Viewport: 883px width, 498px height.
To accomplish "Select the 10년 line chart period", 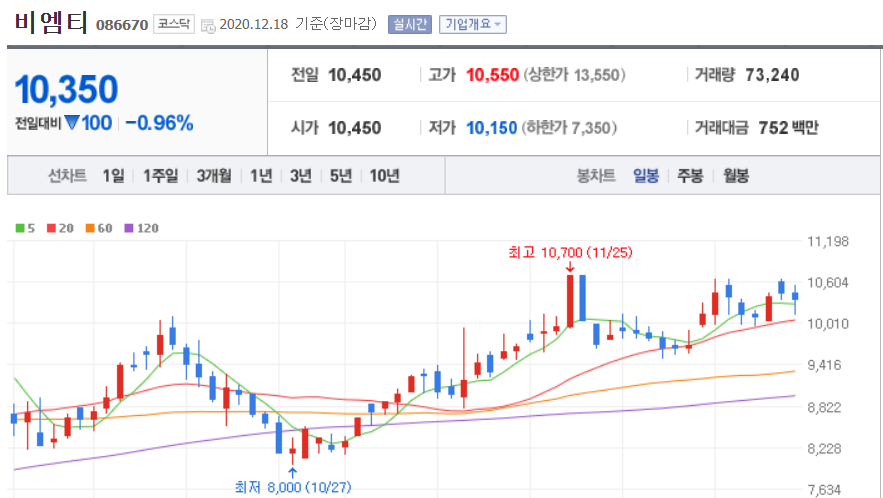I will tap(384, 176).
